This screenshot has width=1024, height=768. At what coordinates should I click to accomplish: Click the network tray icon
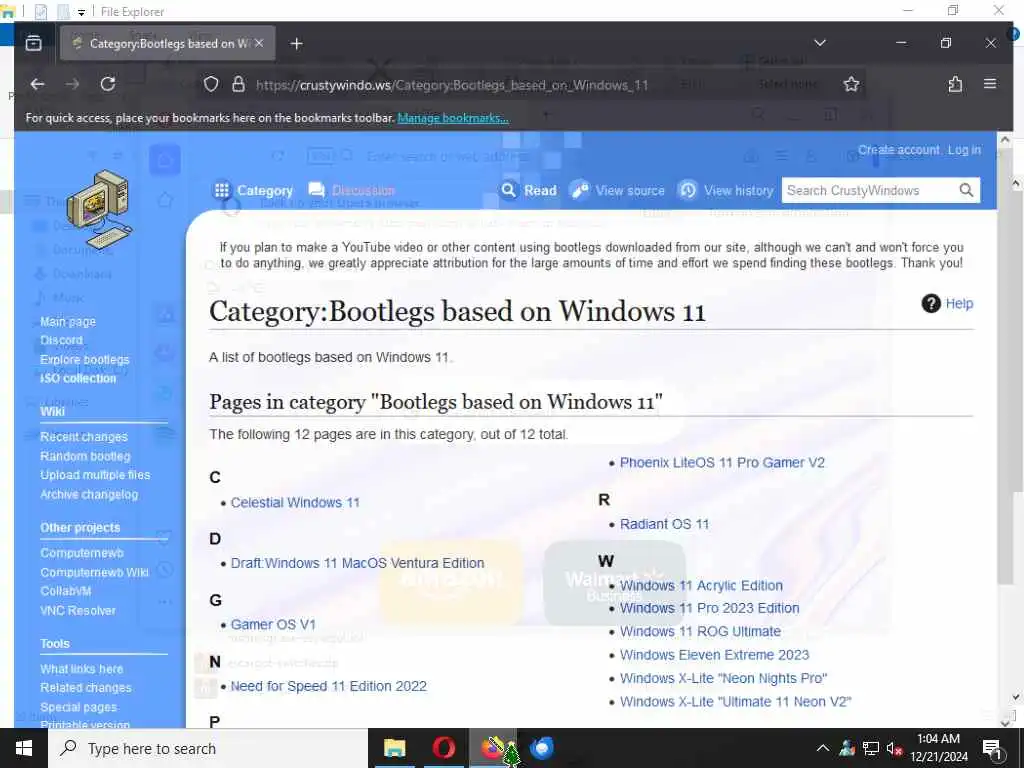click(x=871, y=748)
